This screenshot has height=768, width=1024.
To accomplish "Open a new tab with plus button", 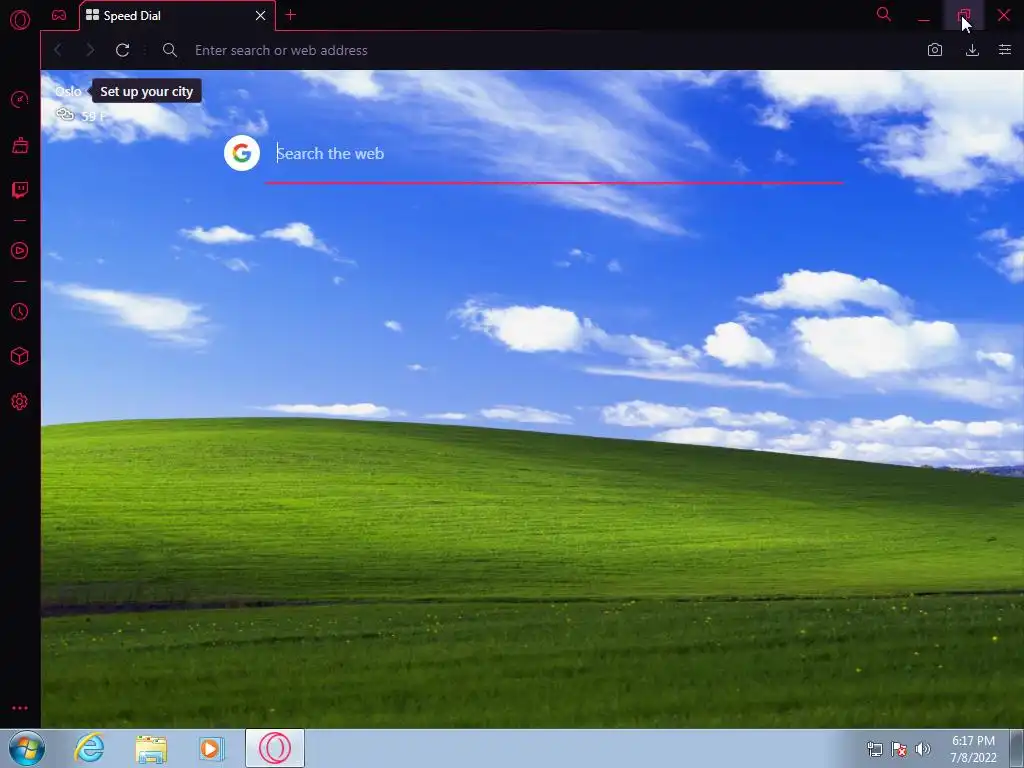I will (x=291, y=15).
